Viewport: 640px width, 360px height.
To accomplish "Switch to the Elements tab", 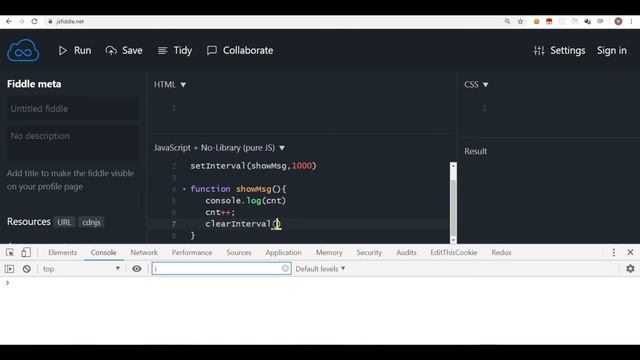I will (62, 252).
